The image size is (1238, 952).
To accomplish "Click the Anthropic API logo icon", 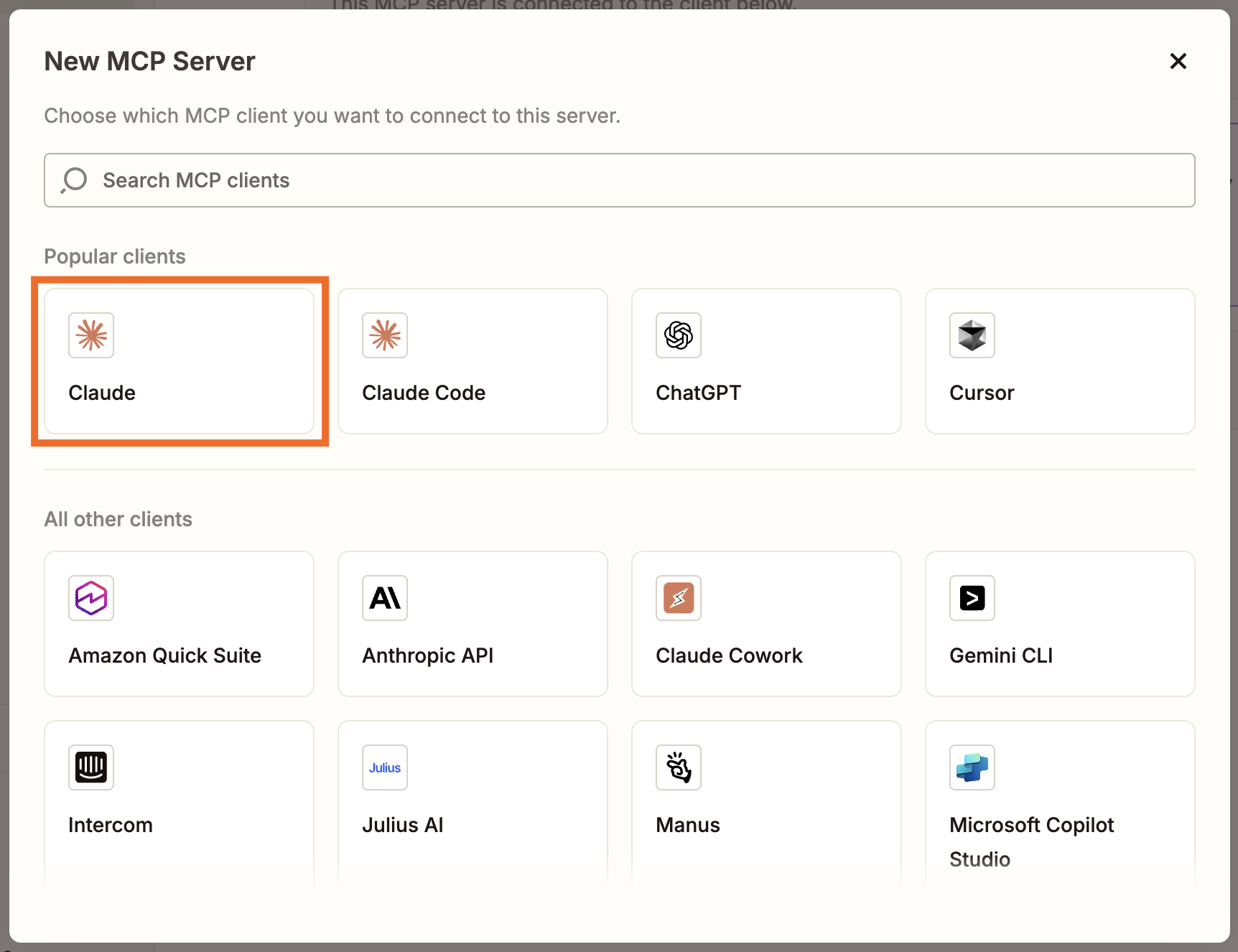I will click(x=385, y=598).
